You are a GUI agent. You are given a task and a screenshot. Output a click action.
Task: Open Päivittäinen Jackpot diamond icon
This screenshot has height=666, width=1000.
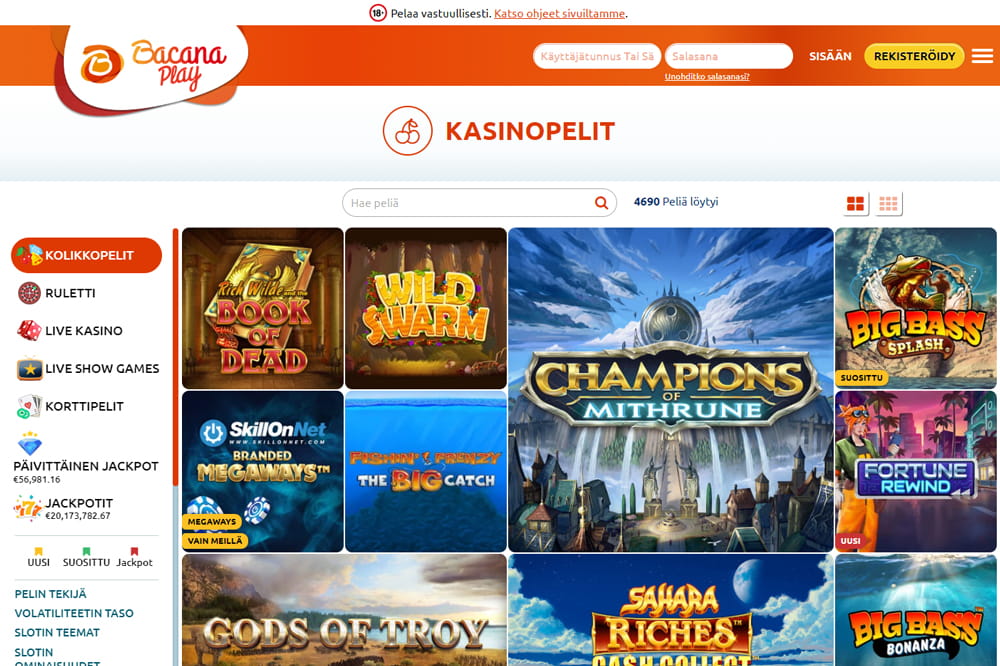(29, 444)
